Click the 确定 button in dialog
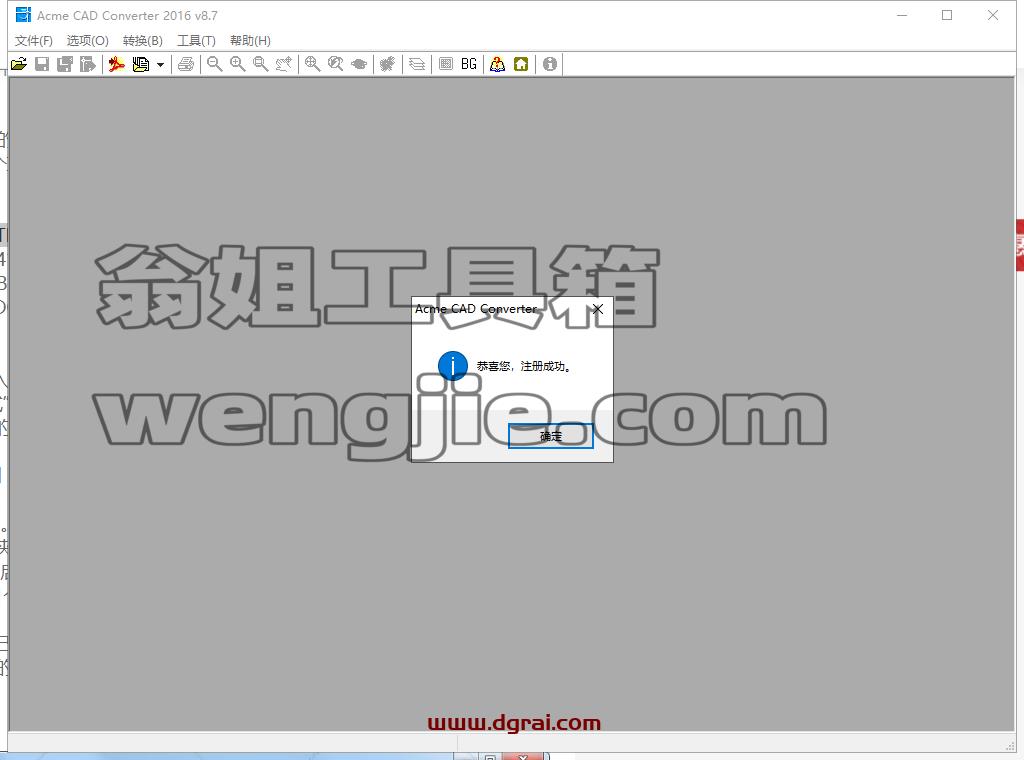The width and height of the screenshot is (1024, 760). pos(551,436)
